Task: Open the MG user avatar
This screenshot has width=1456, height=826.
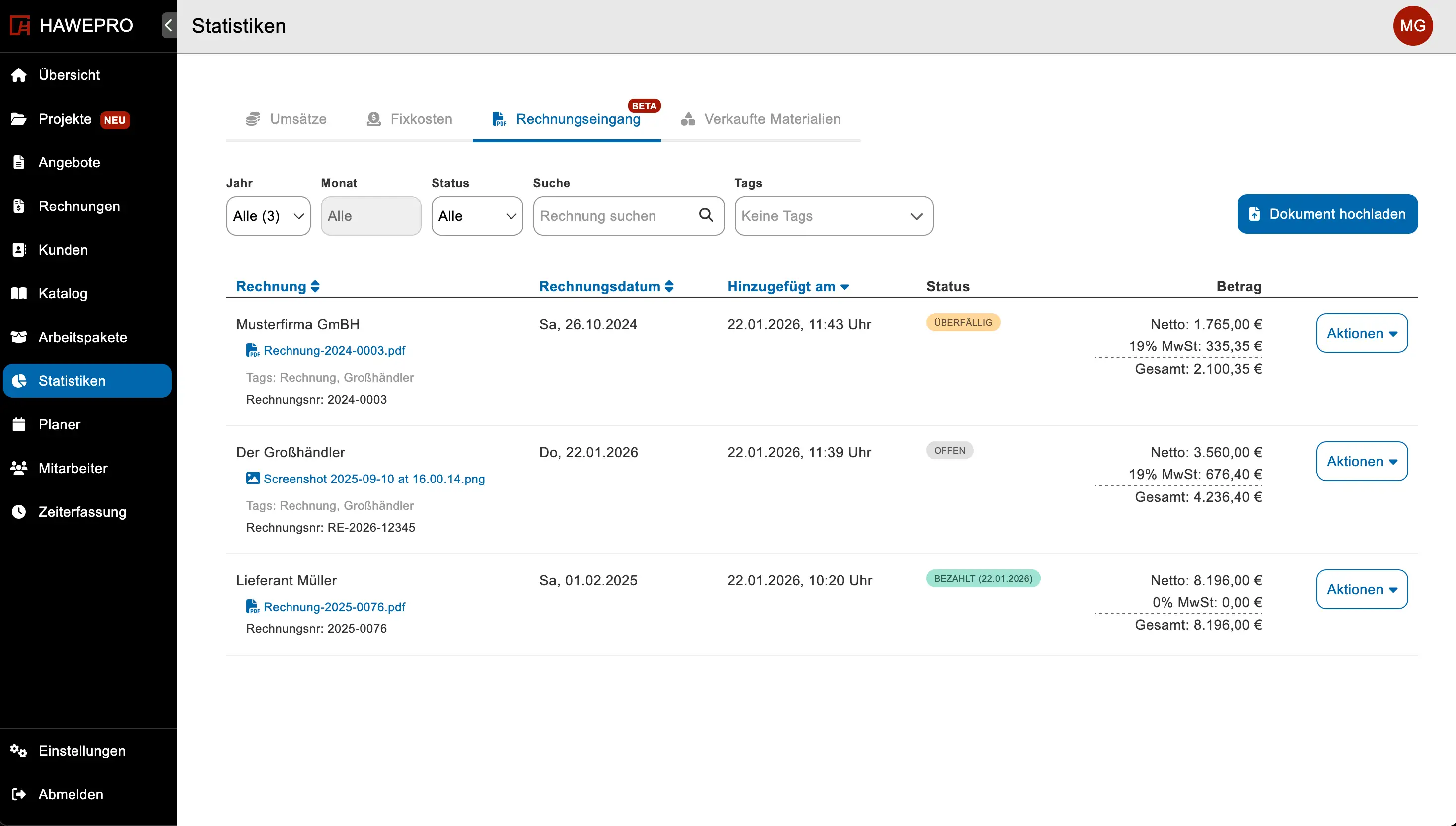Action: click(x=1412, y=25)
